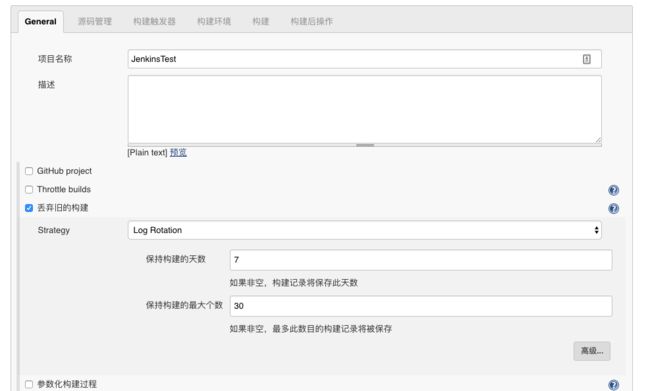Enable the Throttle builds checkbox

[x=29, y=189]
